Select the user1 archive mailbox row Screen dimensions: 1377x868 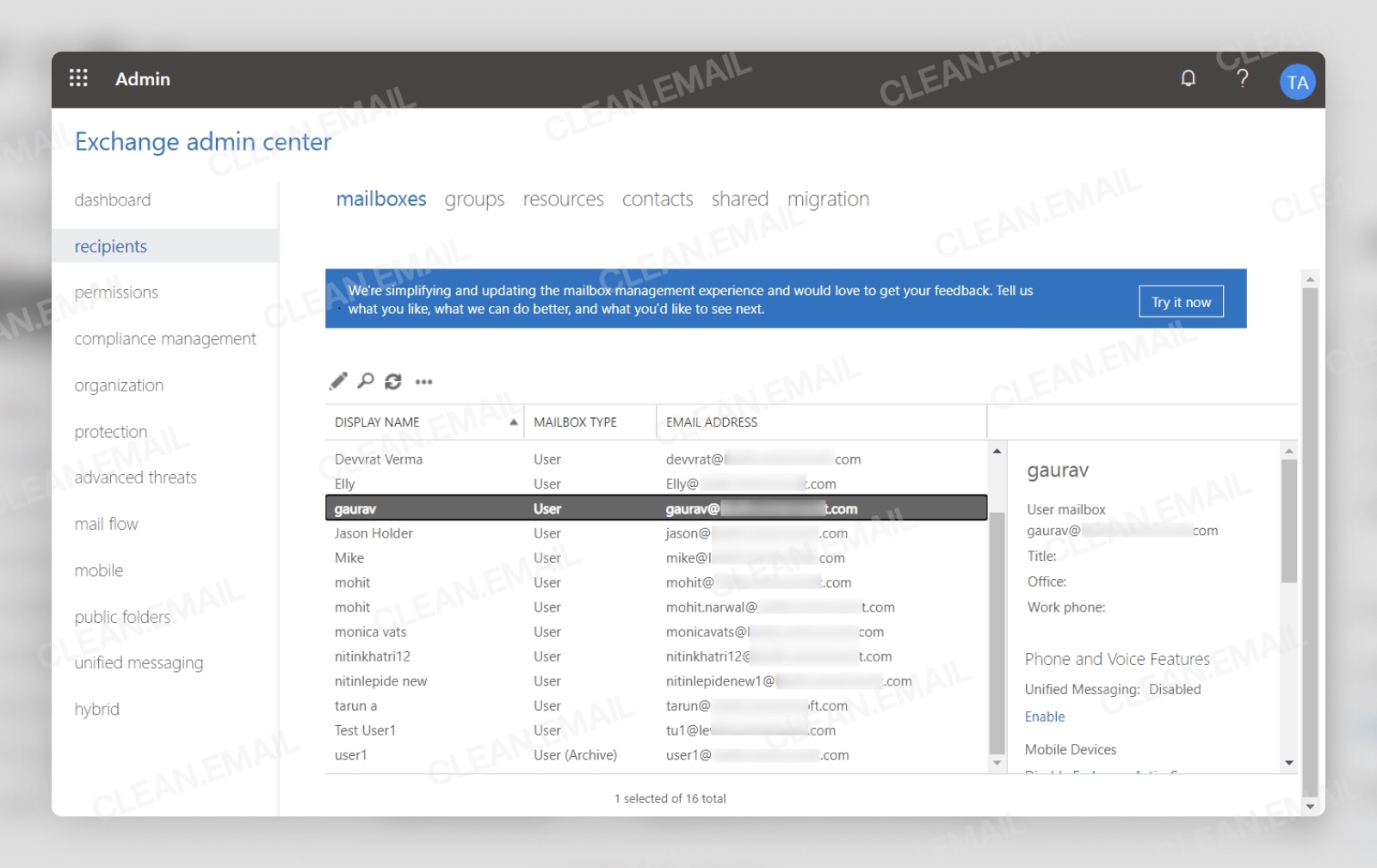coord(656,755)
